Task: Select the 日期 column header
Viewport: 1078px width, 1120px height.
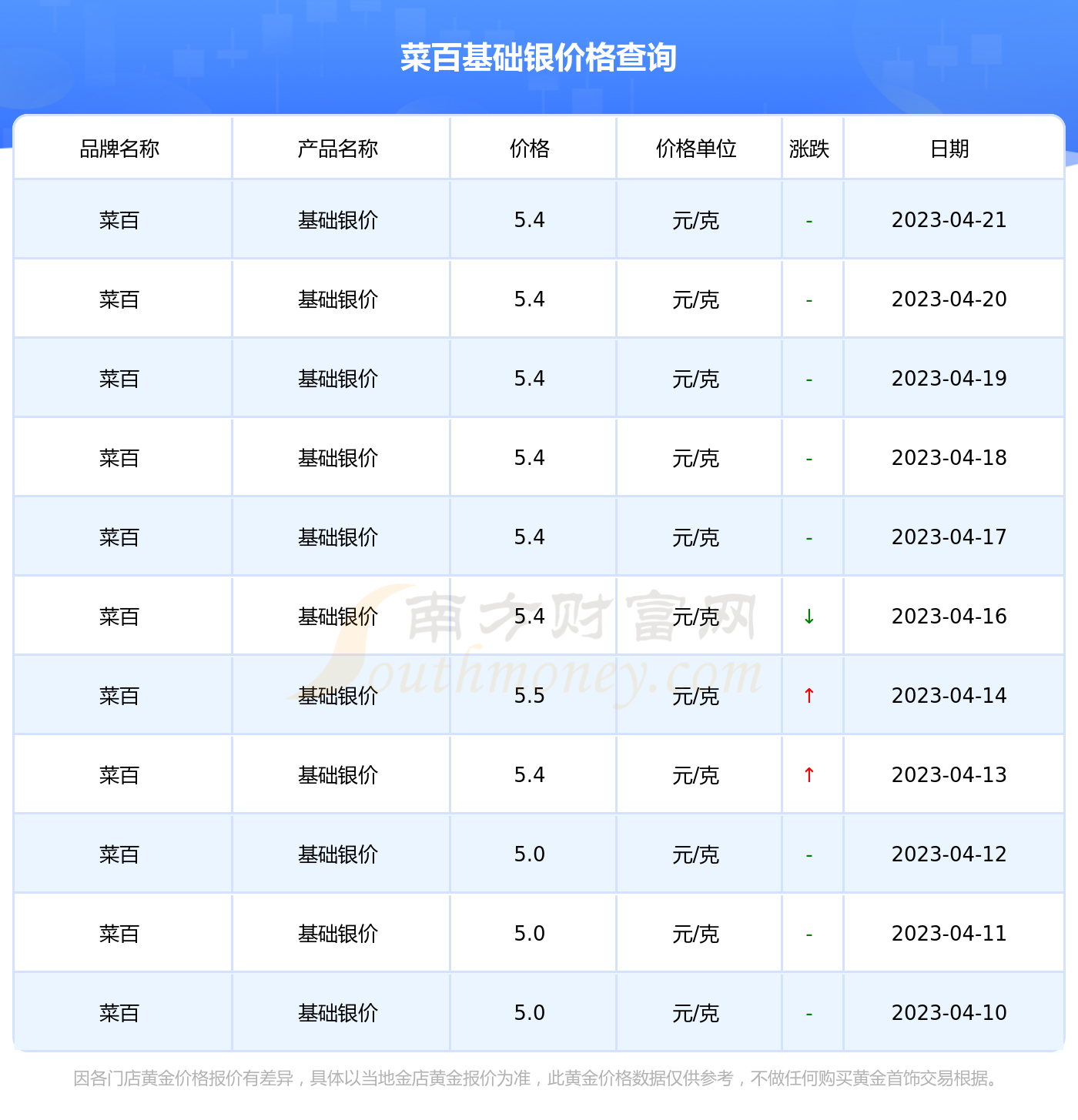Action: pos(949,149)
